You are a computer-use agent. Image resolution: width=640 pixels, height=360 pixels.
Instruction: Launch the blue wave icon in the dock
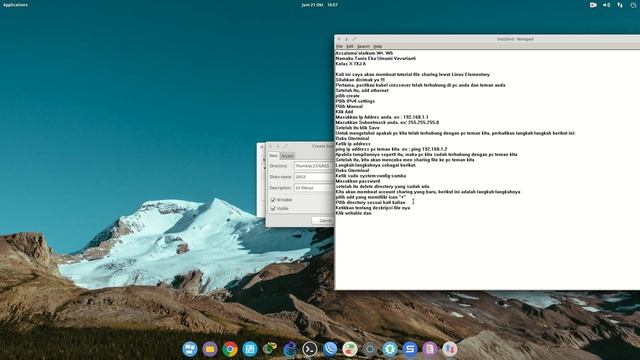pos(330,349)
